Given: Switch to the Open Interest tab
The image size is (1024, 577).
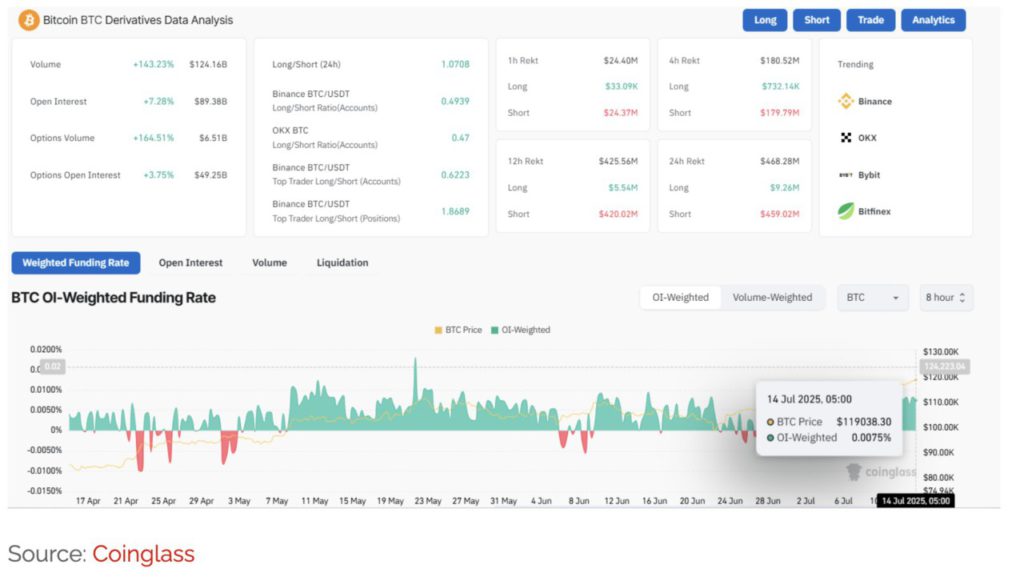Looking at the screenshot, I should pos(191,262).
